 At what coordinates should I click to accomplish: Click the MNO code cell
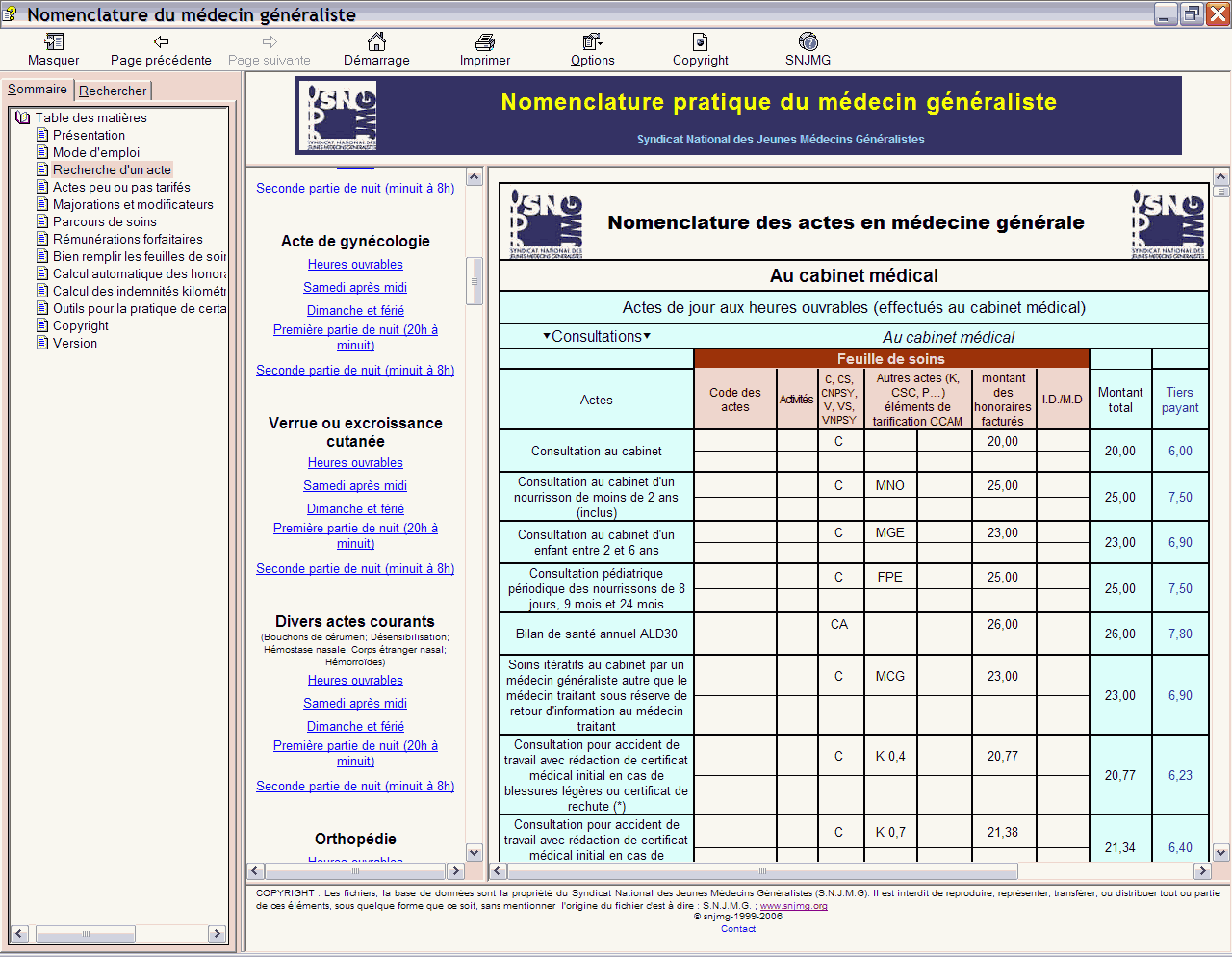890,485
